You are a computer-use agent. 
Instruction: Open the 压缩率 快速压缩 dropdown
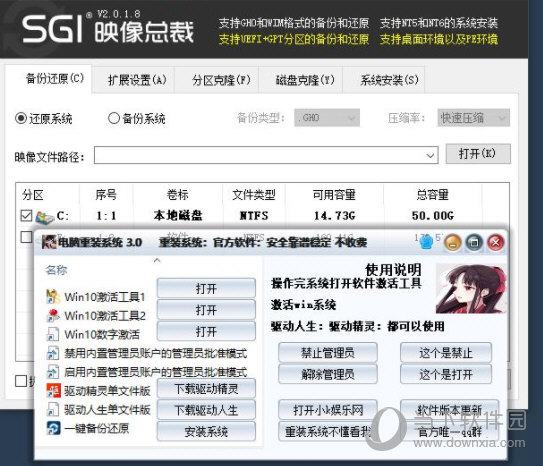click(473, 118)
